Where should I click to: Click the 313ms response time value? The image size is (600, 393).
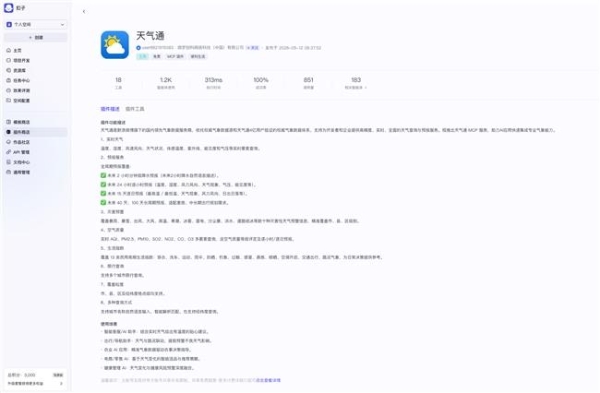[214, 80]
